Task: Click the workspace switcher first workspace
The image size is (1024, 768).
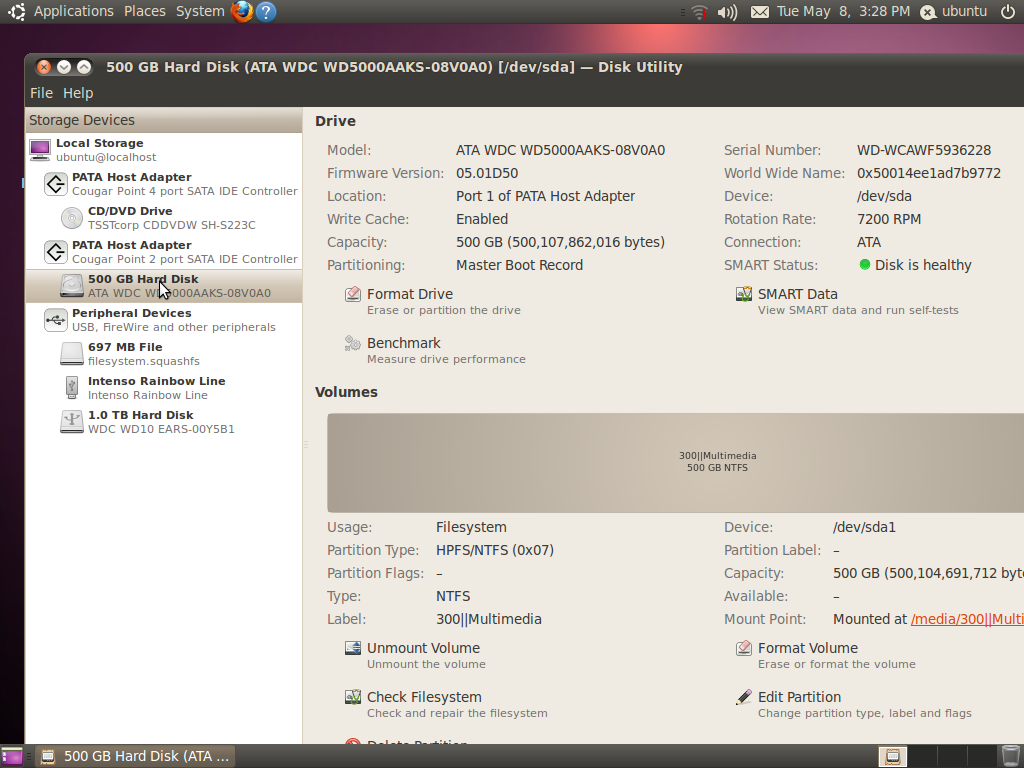Action: (893, 756)
